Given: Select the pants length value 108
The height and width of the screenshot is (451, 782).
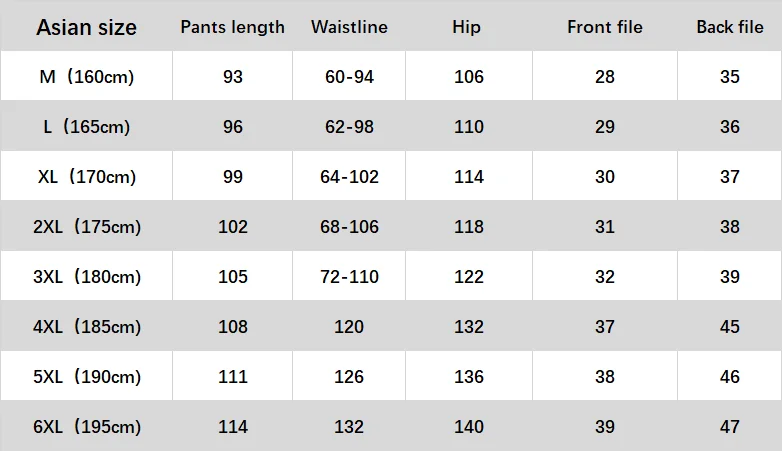Looking at the screenshot, I should pyautogui.click(x=233, y=327).
